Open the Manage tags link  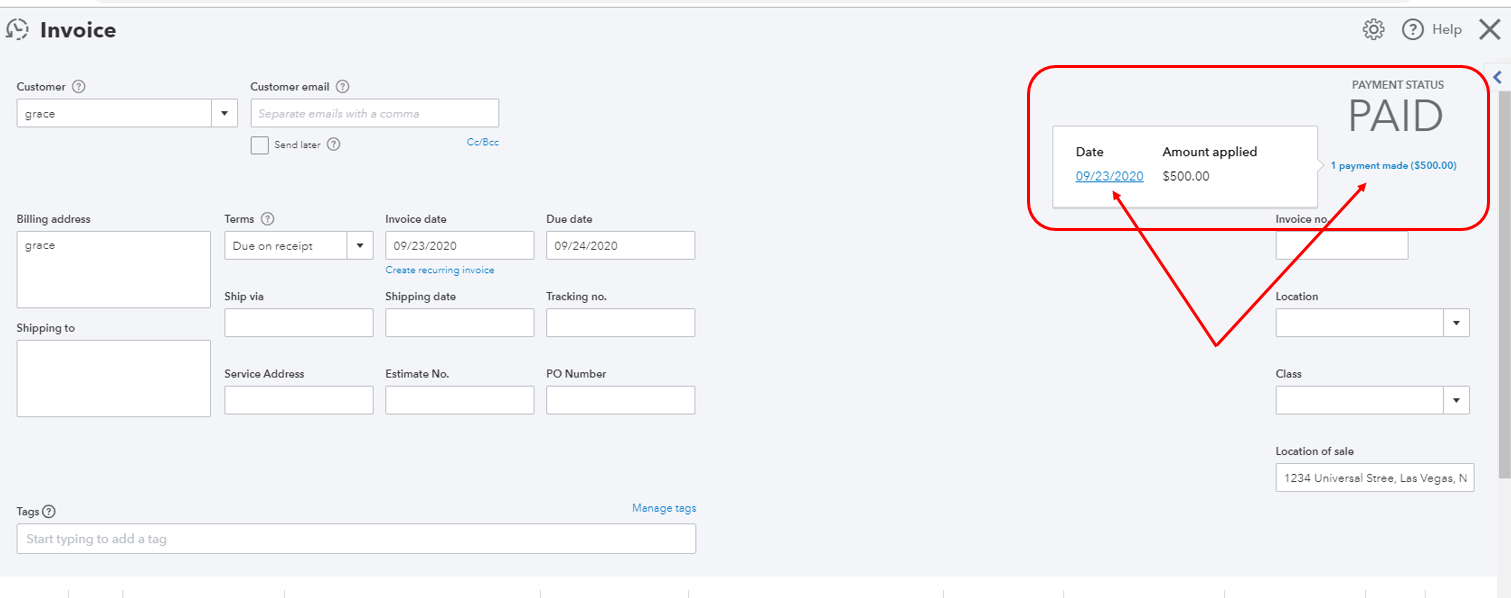click(x=664, y=508)
